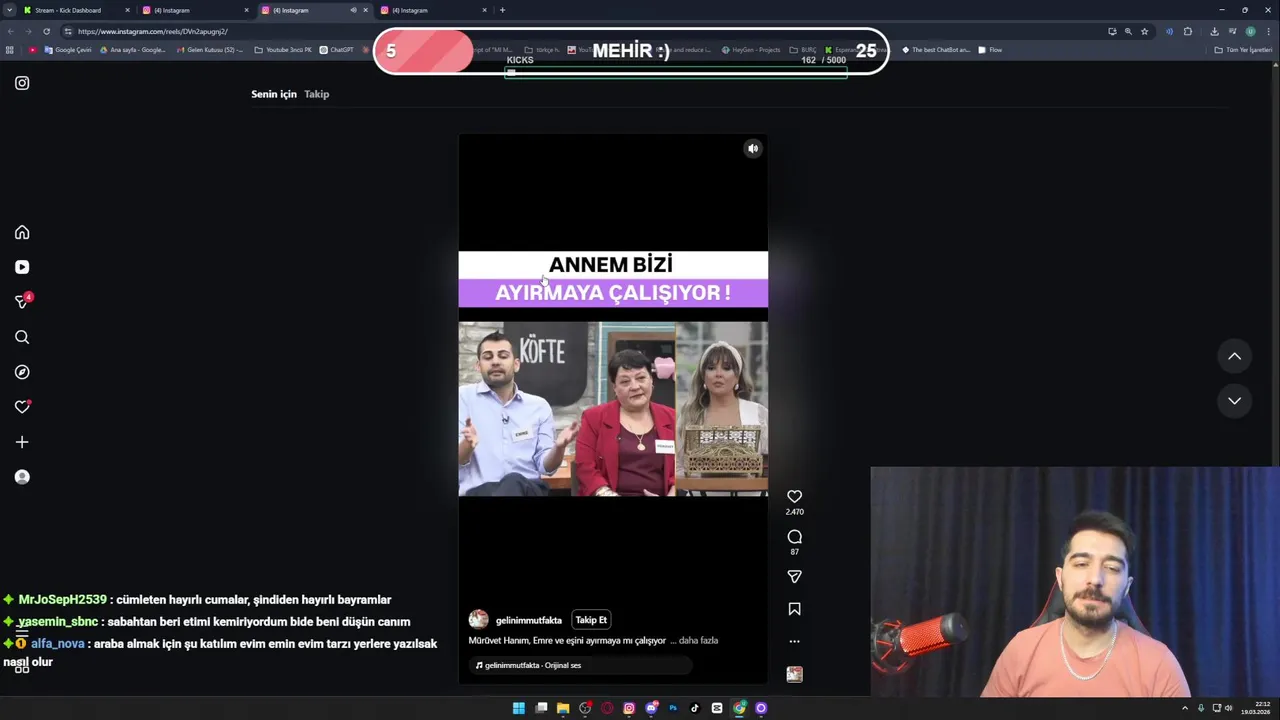This screenshot has width=1280, height=720.
Task: Switch to the last Instagram browser tab
Action: [x=433, y=10]
